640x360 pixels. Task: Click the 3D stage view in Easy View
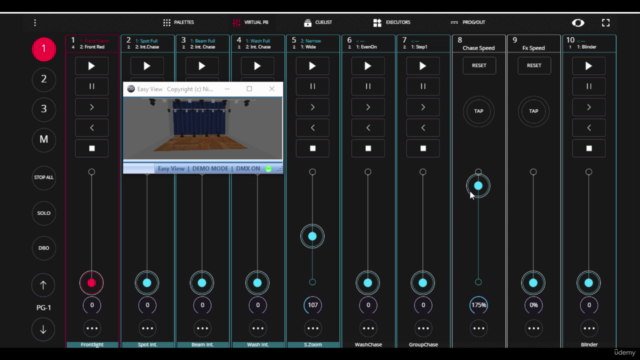[x=203, y=128]
